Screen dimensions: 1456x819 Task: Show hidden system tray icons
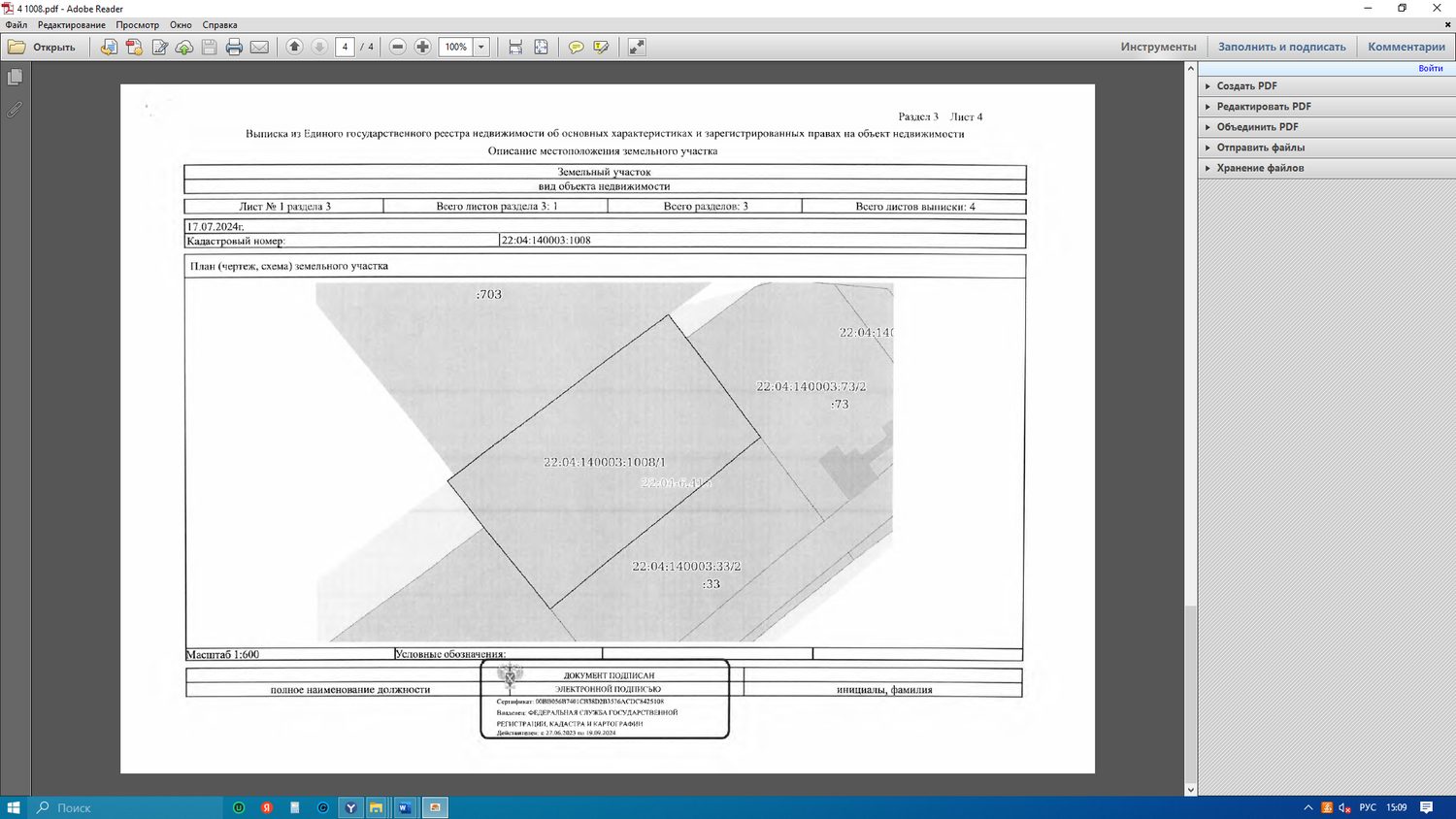click(x=1308, y=807)
